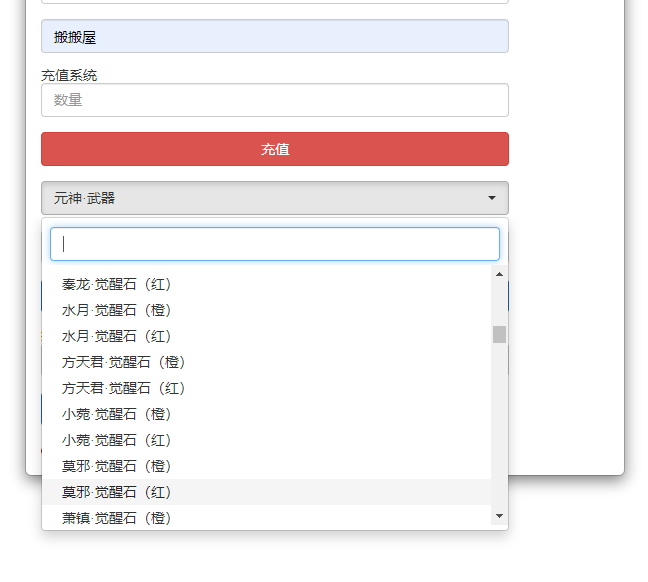Viewport: 648px width, 582px height.
Task: Pick 小尧·觉醒石（红） from the list
Action: click(x=117, y=440)
